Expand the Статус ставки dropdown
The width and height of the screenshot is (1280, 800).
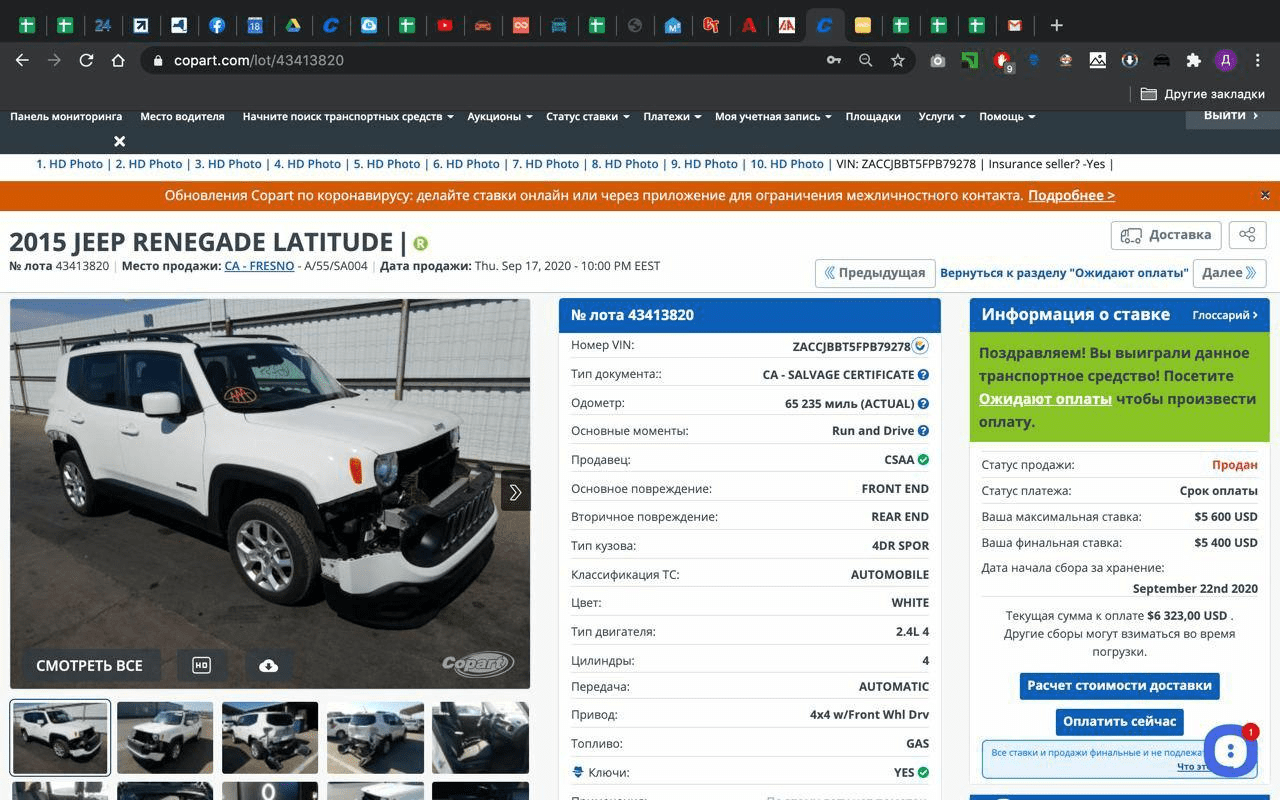(x=587, y=117)
